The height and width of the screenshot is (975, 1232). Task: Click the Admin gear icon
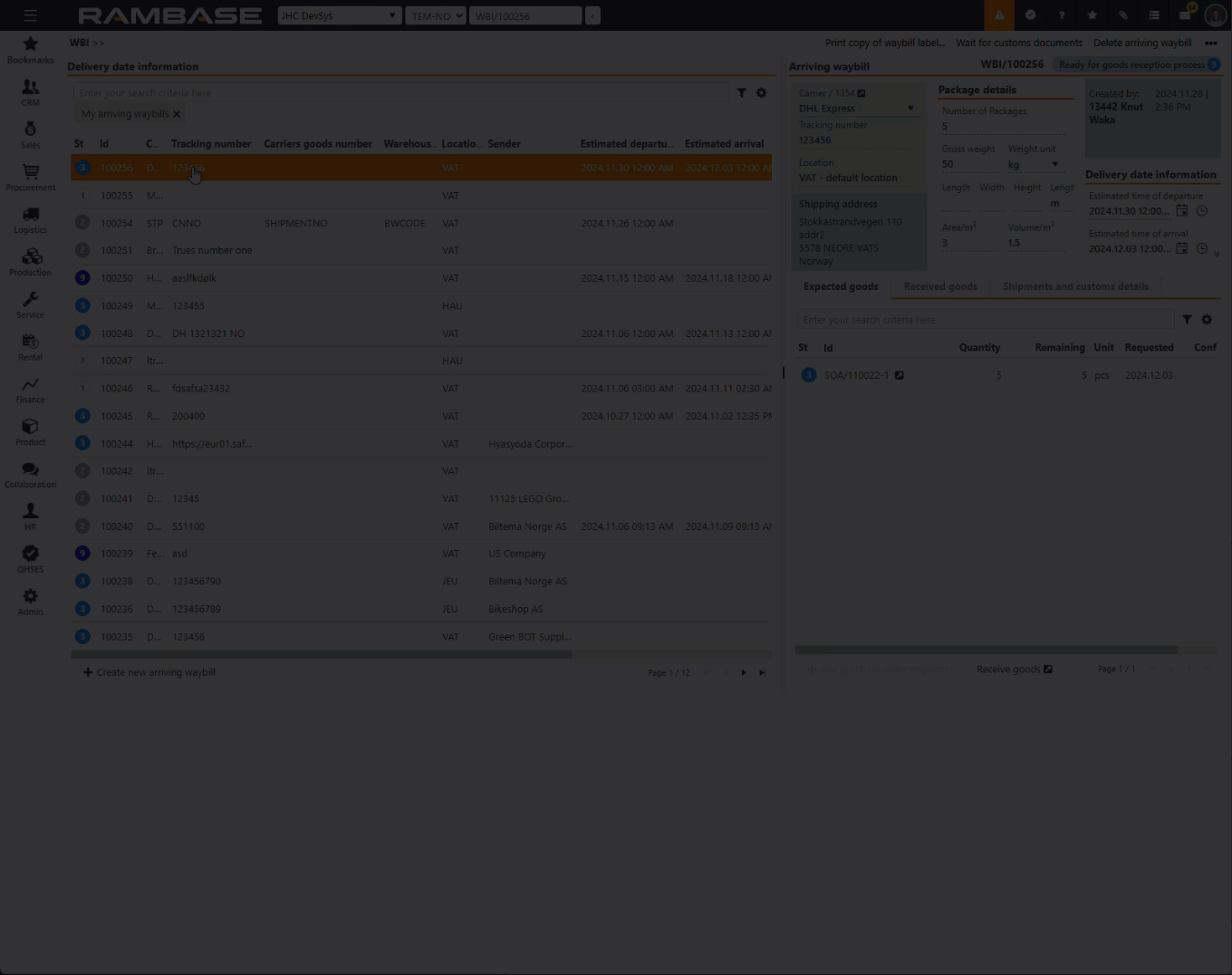pos(30,601)
